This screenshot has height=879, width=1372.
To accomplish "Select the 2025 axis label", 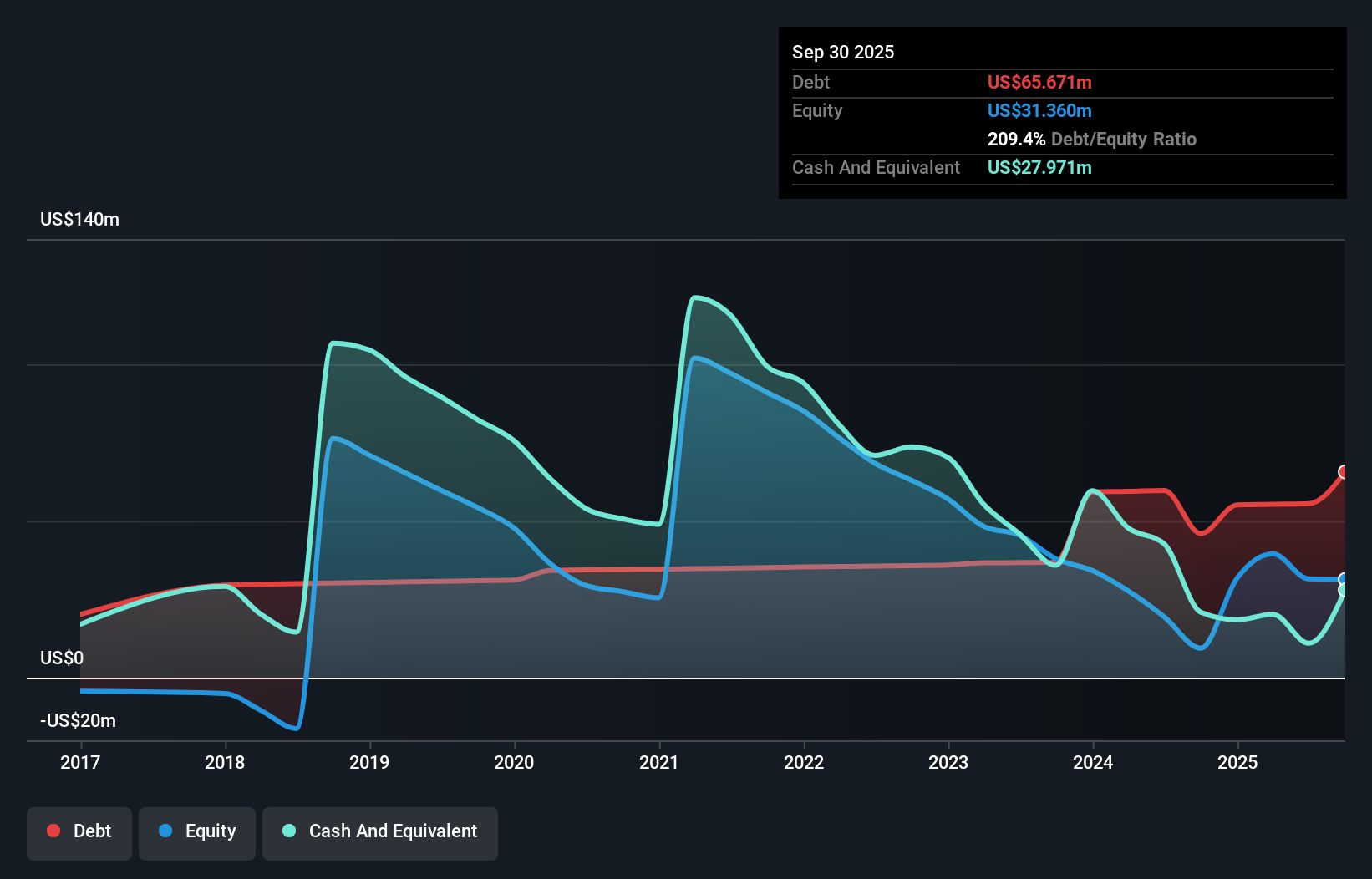I will (1239, 762).
